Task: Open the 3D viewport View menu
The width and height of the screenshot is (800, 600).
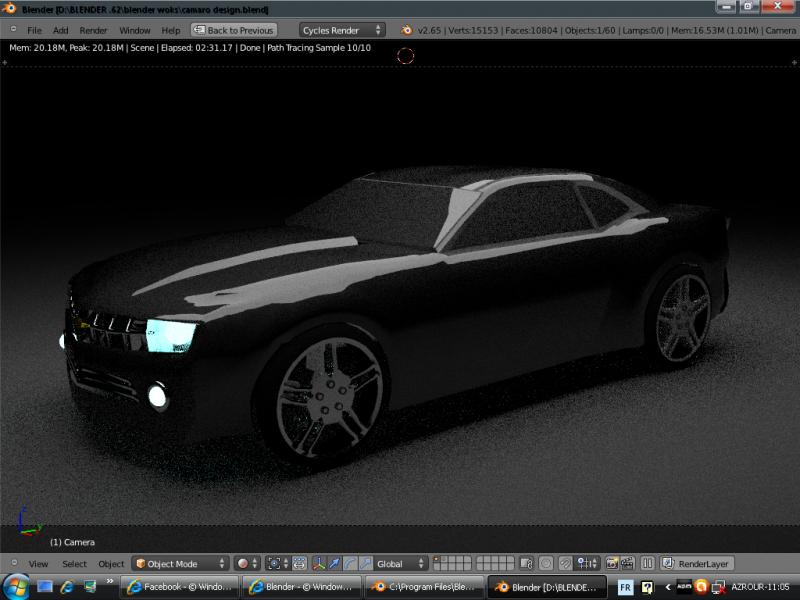Action: [x=38, y=564]
